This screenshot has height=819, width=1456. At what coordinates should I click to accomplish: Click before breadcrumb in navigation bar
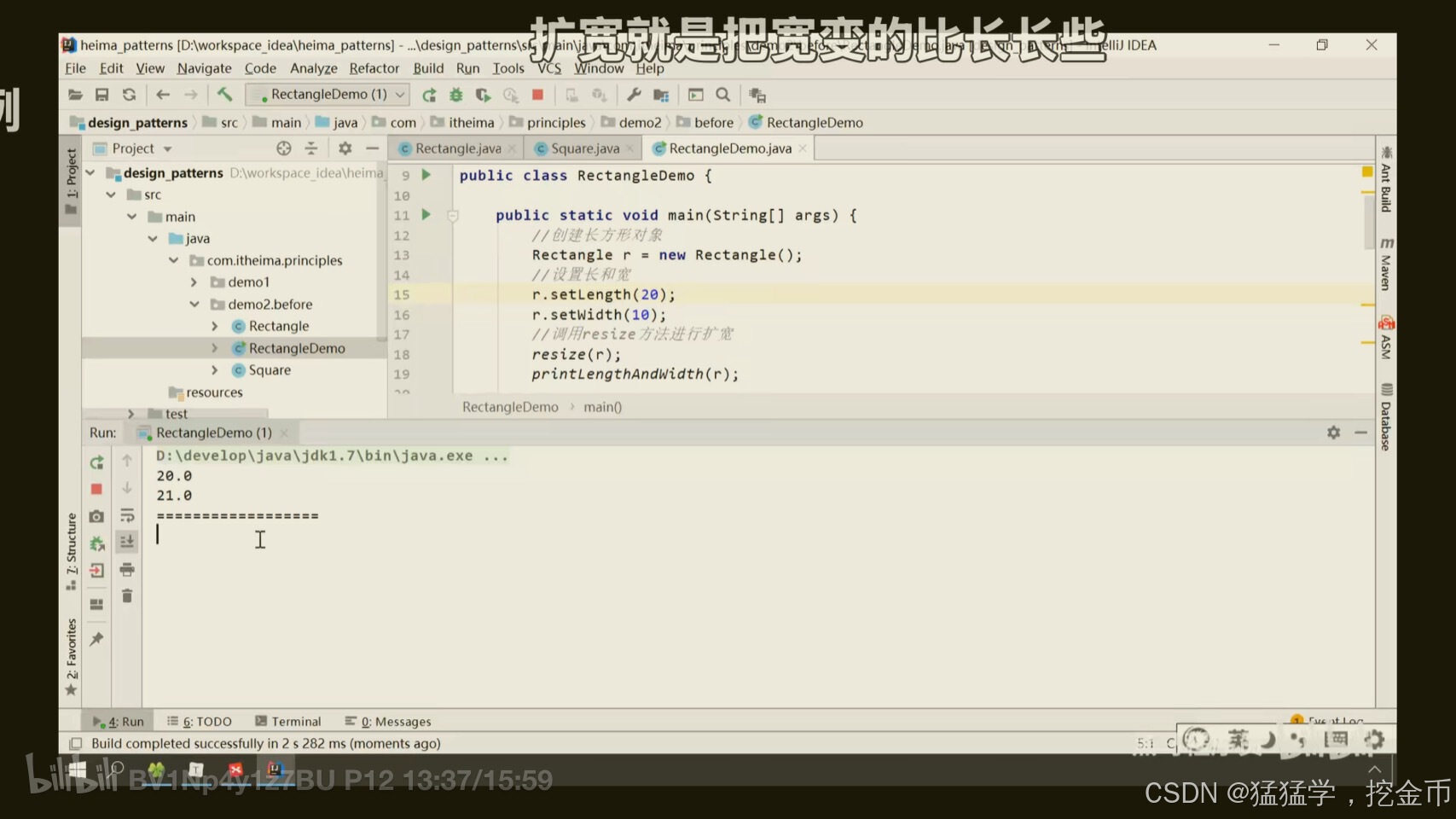(714, 123)
